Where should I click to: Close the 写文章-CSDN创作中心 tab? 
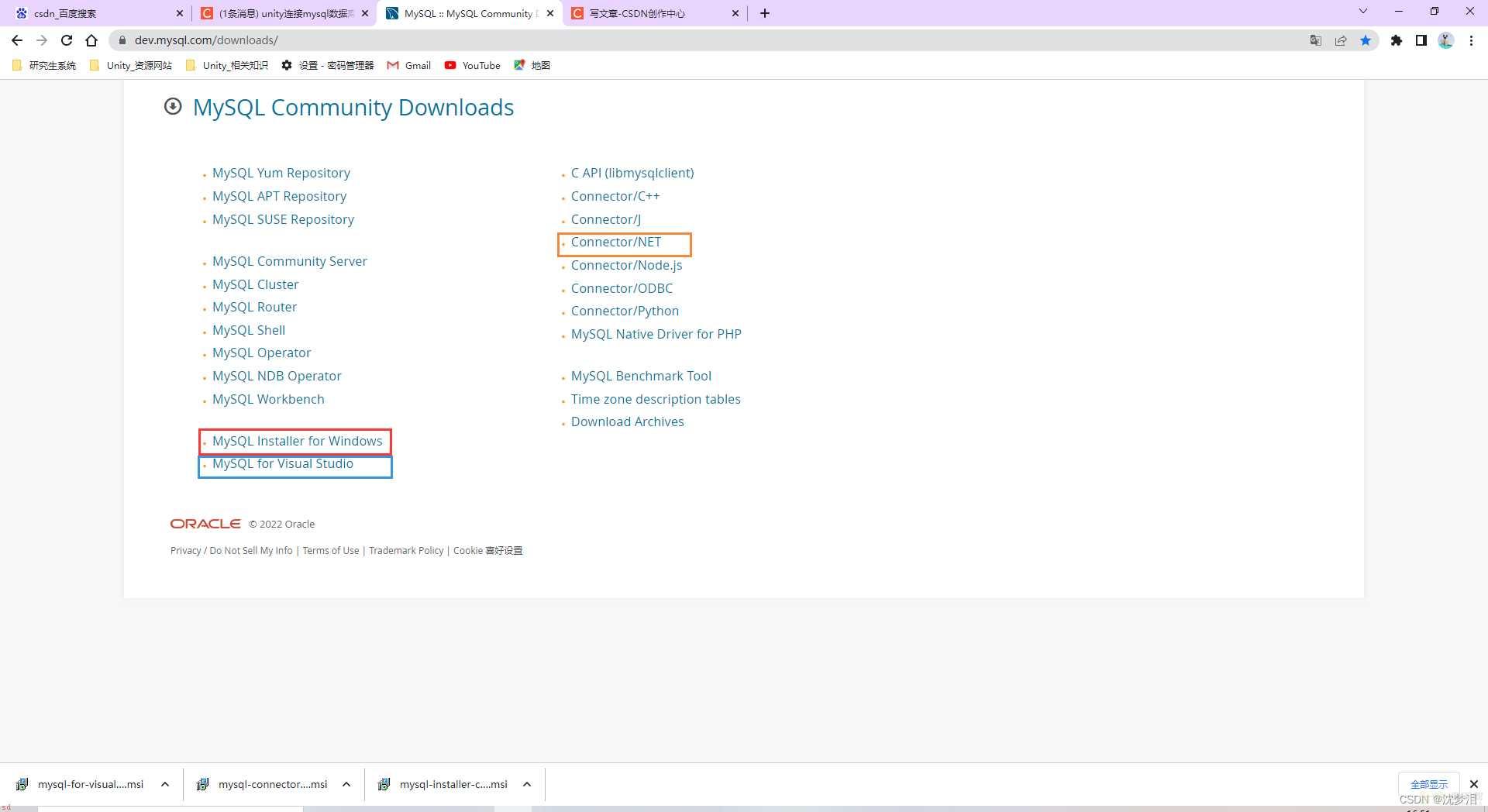[x=735, y=13]
